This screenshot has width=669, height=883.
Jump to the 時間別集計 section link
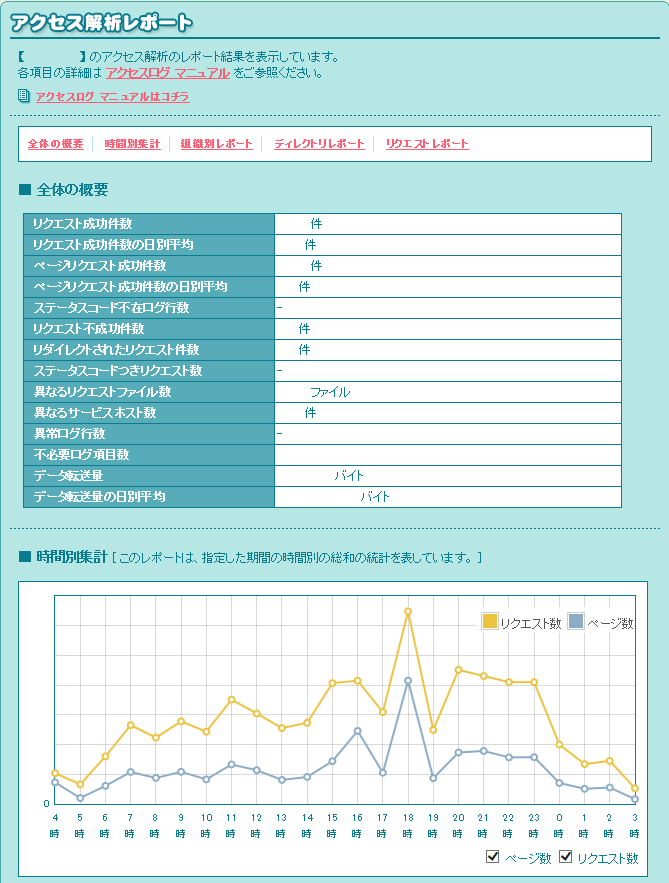(132, 144)
